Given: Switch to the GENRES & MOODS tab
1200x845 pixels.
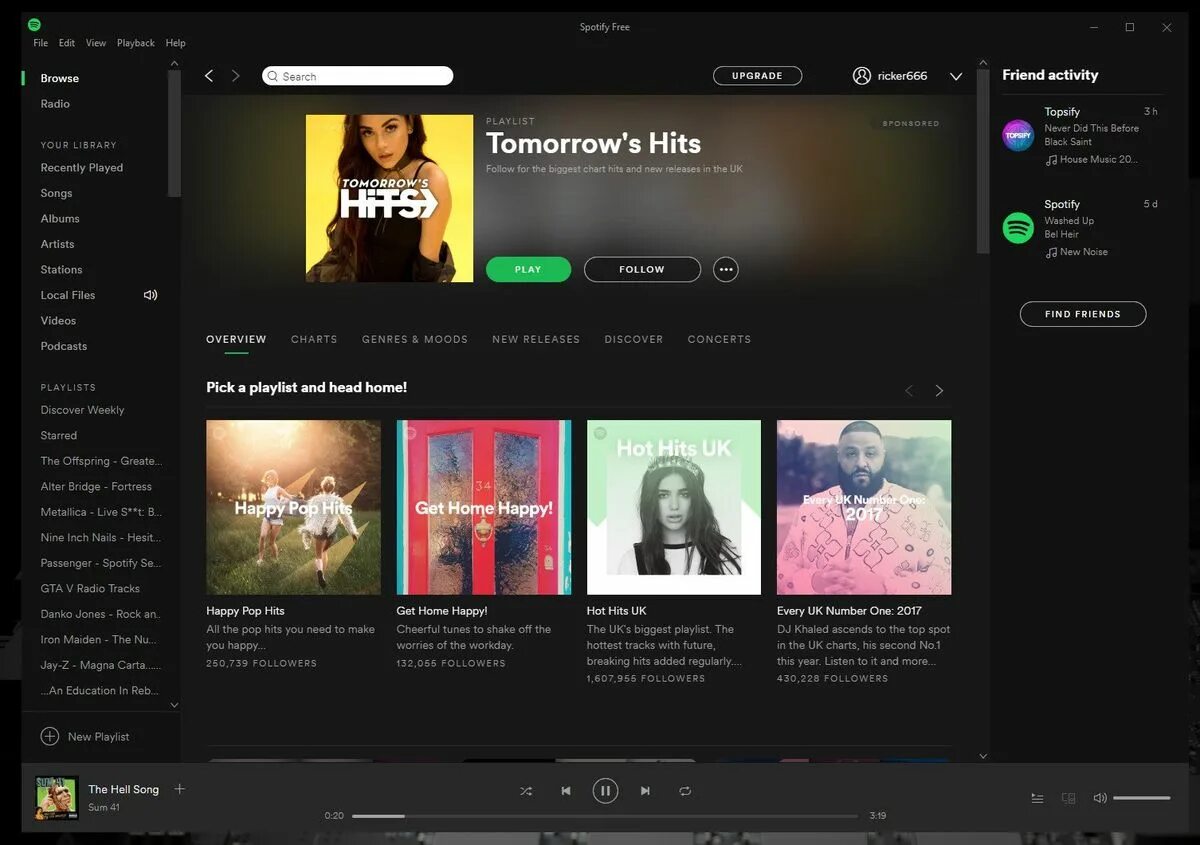Looking at the screenshot, I should tap(415, 339).
